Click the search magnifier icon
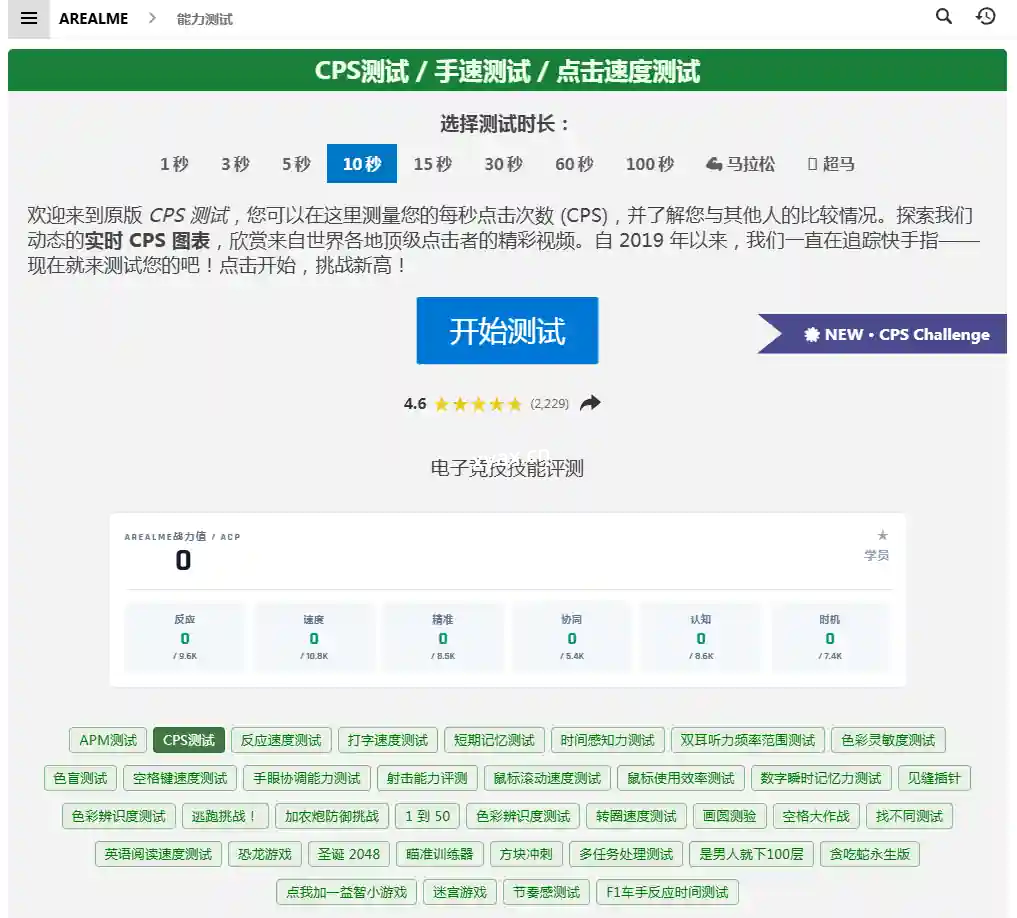Screen dimensions: 1017x918 943,16
